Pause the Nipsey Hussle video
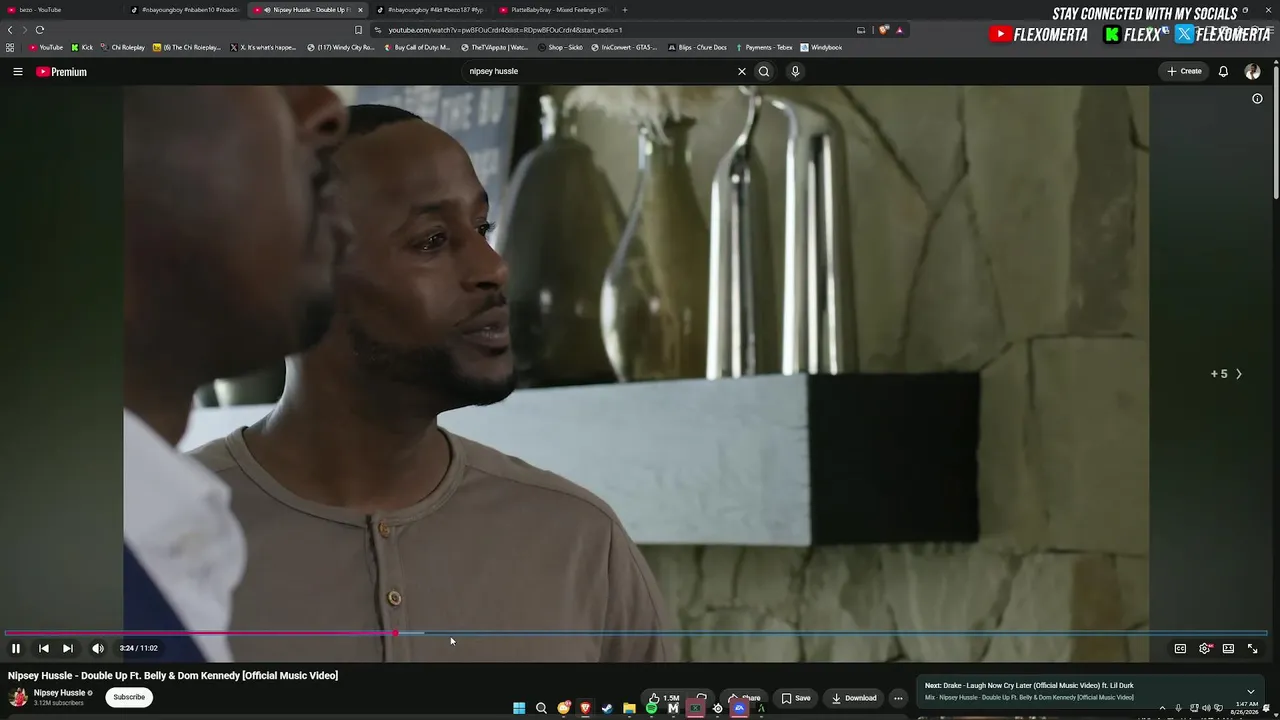Viewport: 1280px width, 720px height. click(x=16, y=648)
